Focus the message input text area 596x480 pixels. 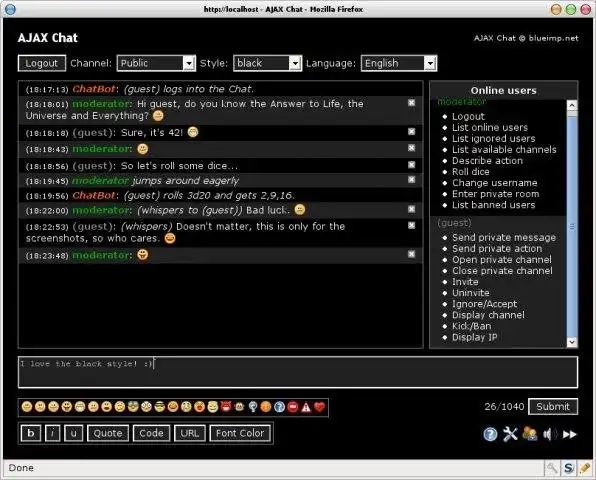pos(298,372)
